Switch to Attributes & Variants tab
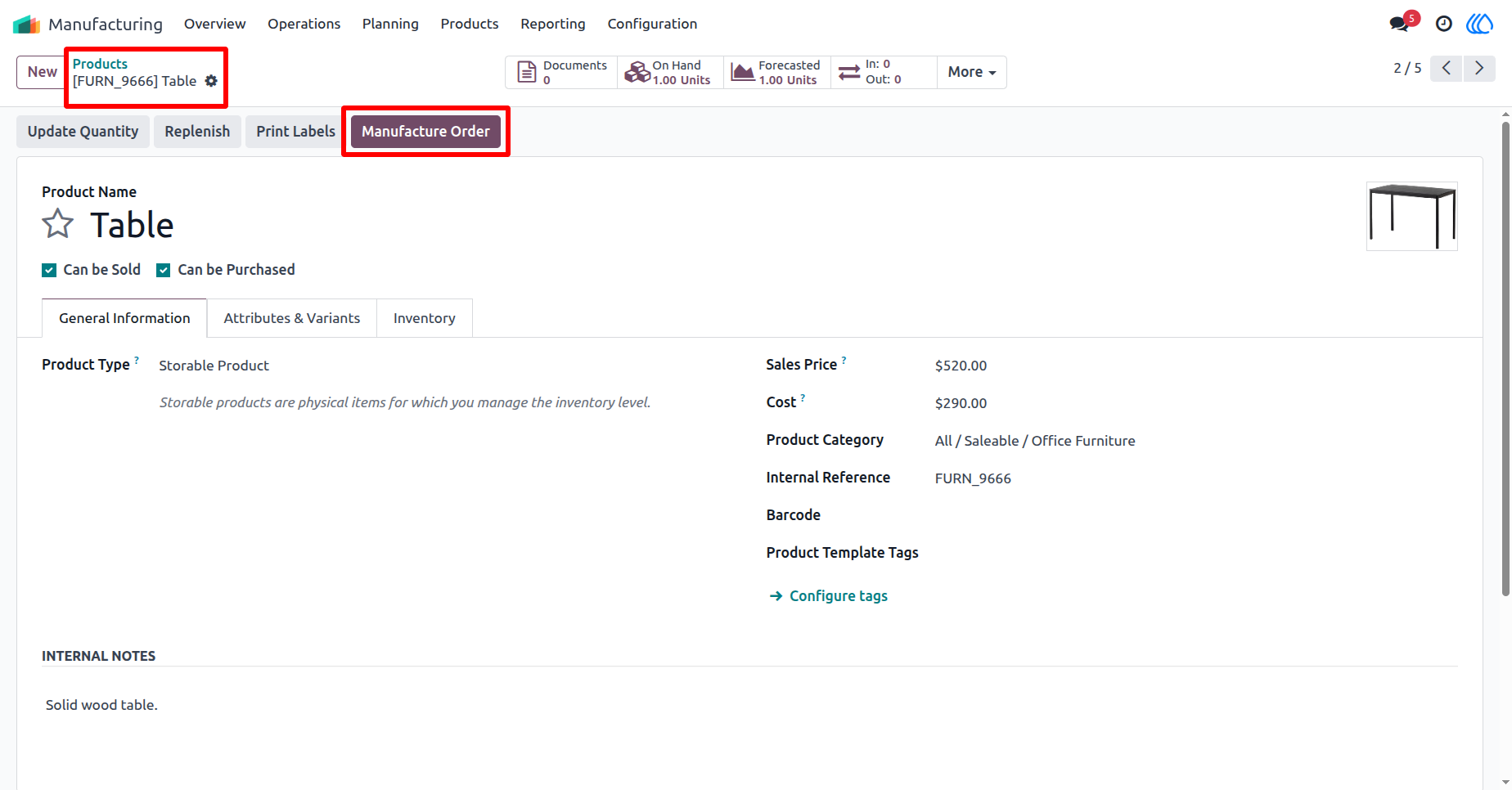This screenshot has width=1512, height=790. pyautogui.click(x=292, y=318)
